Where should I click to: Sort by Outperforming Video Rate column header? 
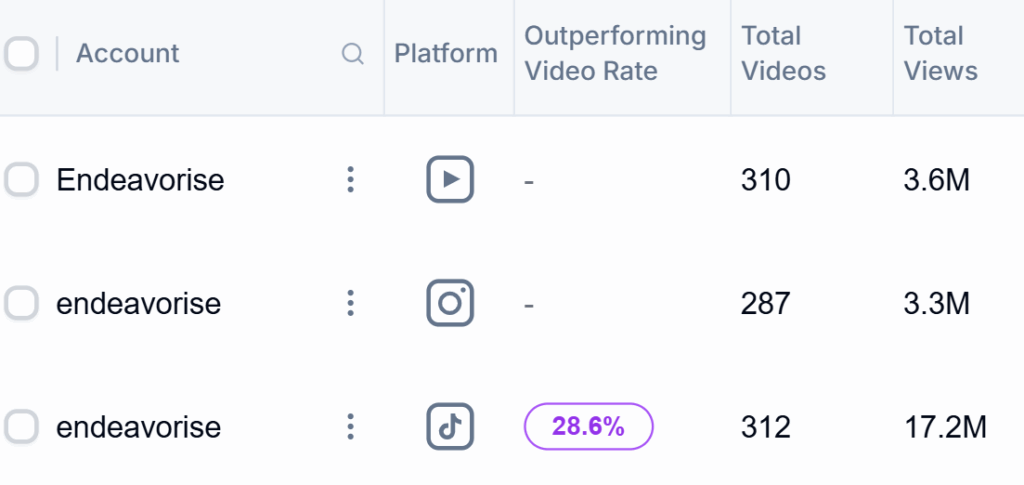pyautogui.click(x=615, y=54)
